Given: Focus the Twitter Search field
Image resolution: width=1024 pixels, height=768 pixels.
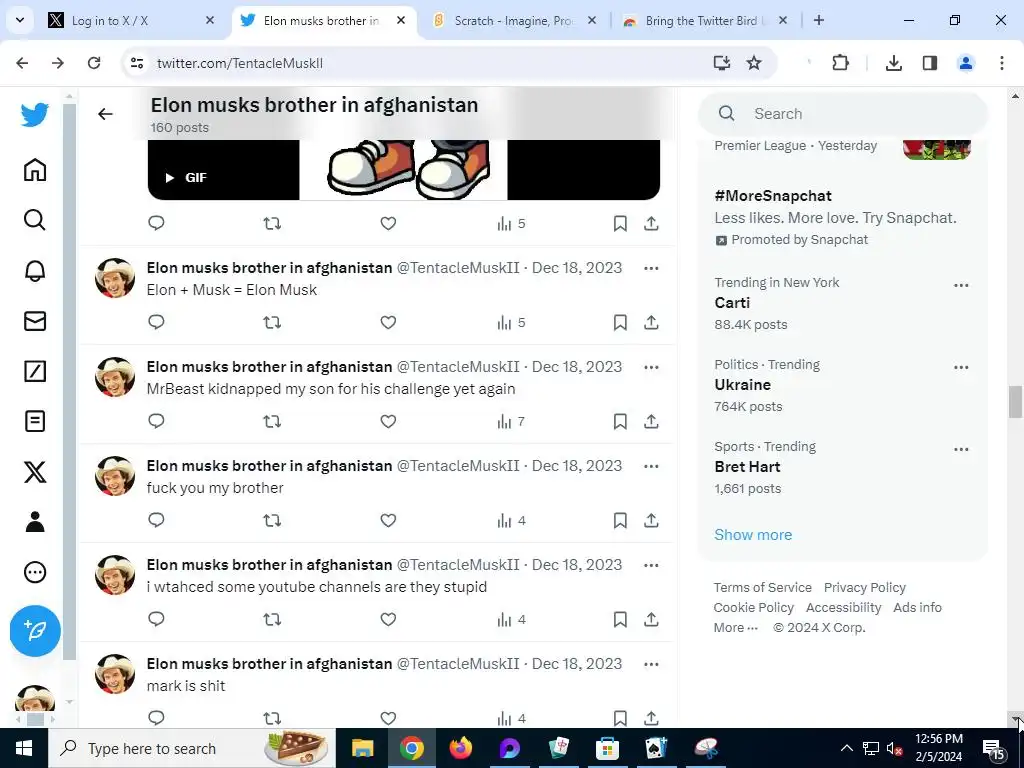Looking at the screenshot, I should click(842, 114).
